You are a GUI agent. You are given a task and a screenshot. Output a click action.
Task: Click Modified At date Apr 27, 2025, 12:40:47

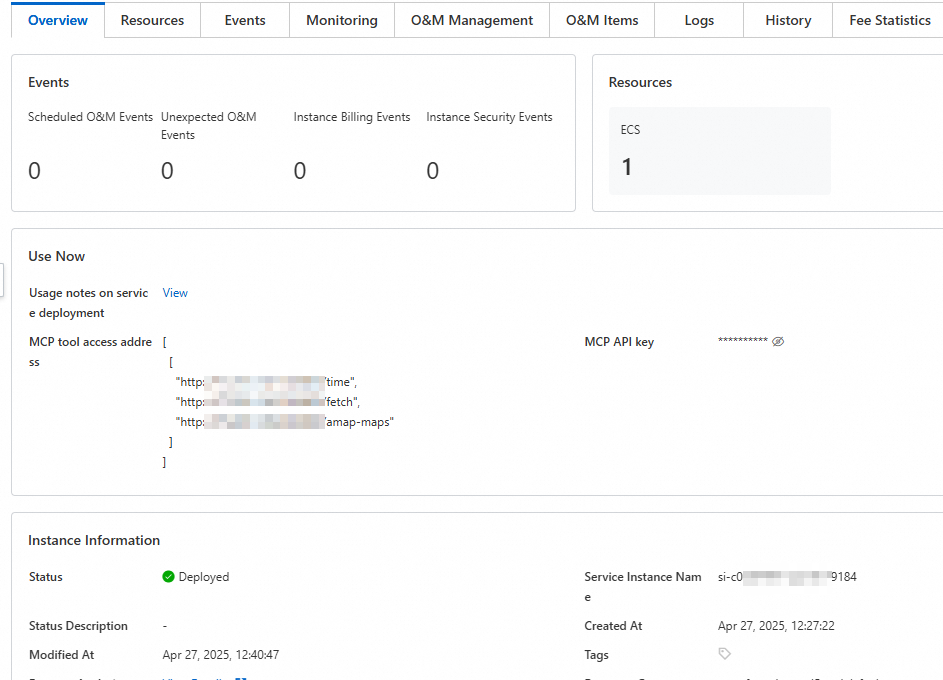(x=221, y=655)
